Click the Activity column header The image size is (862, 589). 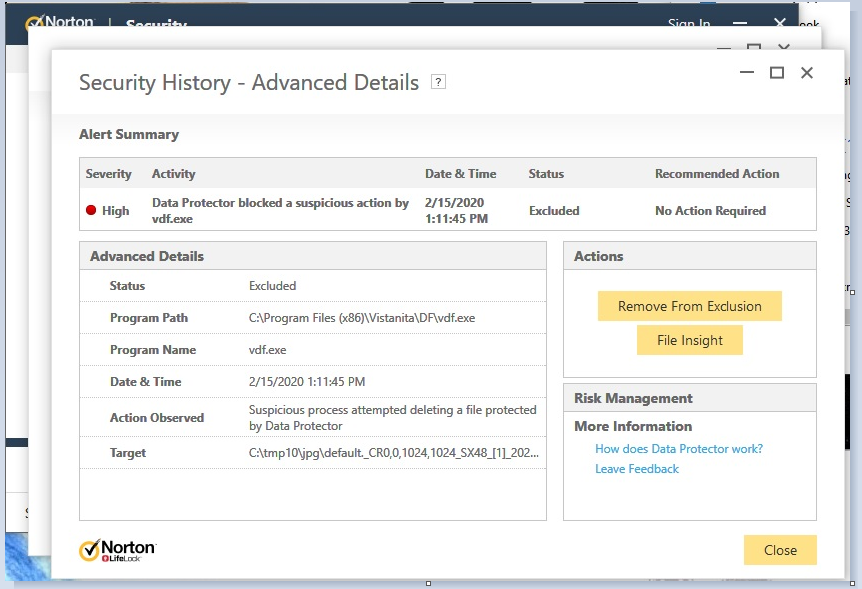point(174,174)
